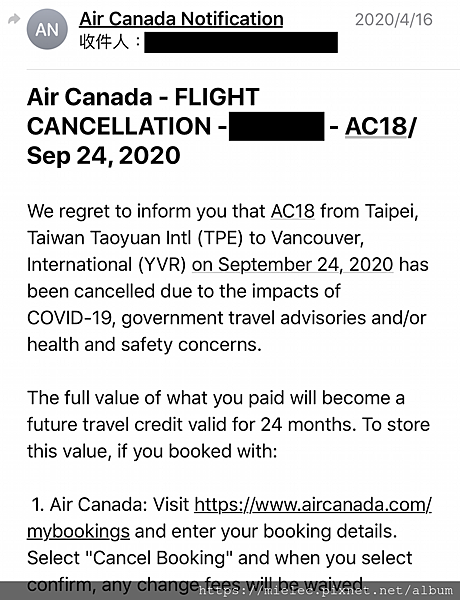Open AC18 flight link in first paragraph

[x=293, y=211]
